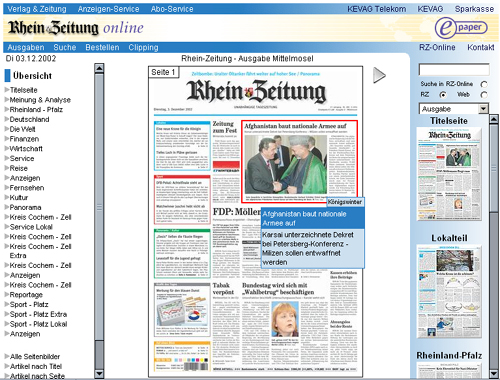Viewport: 500px width, 380px height.
Task: Expand Reise section
Action: coord(7,168)
